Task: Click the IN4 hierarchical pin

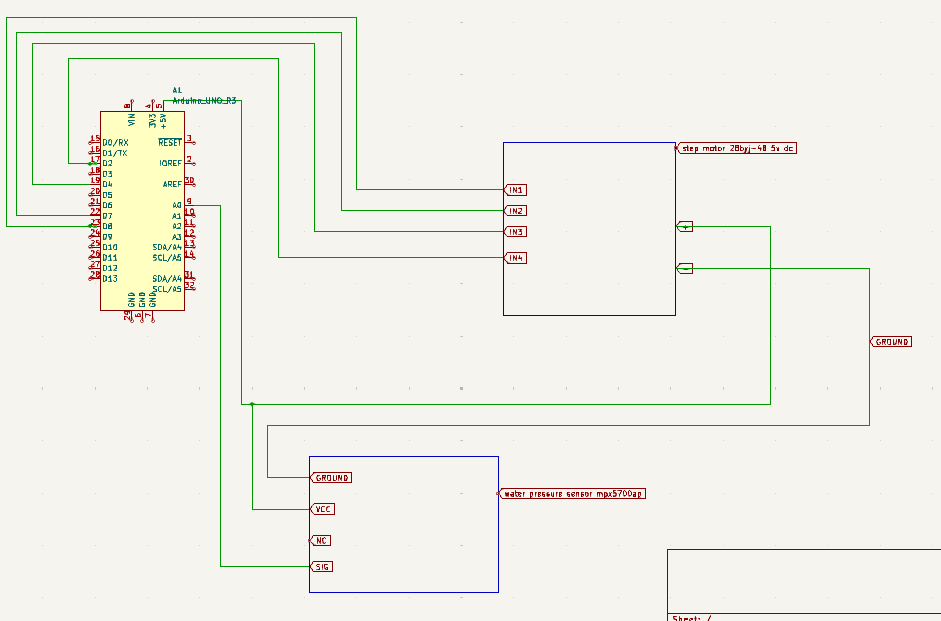Action: pos(514,257)
